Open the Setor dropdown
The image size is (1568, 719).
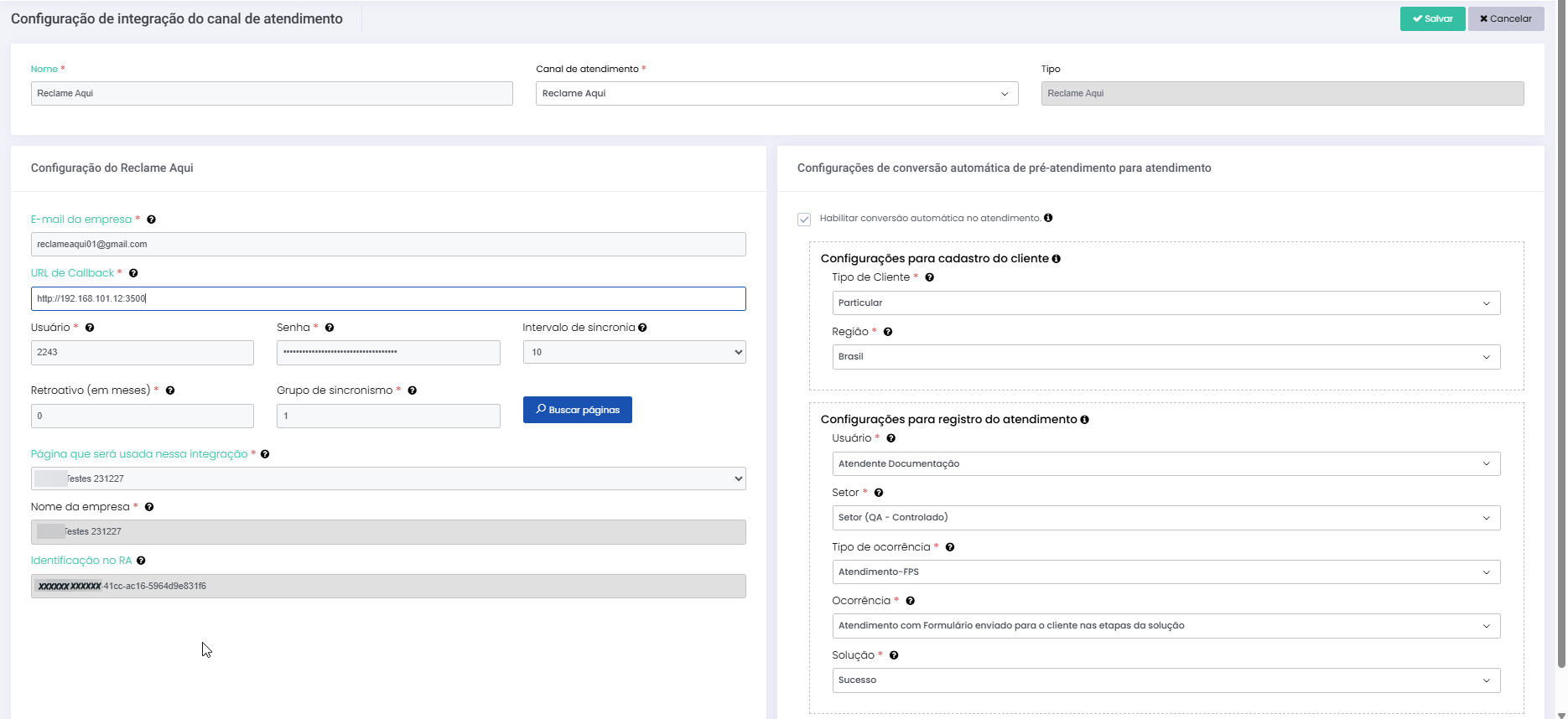coord(1166,518)
